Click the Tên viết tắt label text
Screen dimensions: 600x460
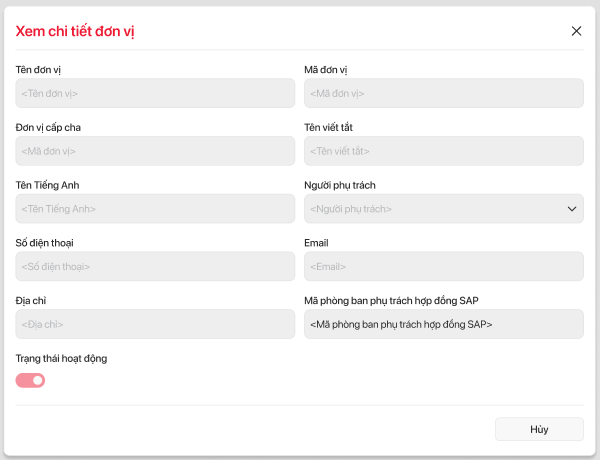[x=328, y=127]
